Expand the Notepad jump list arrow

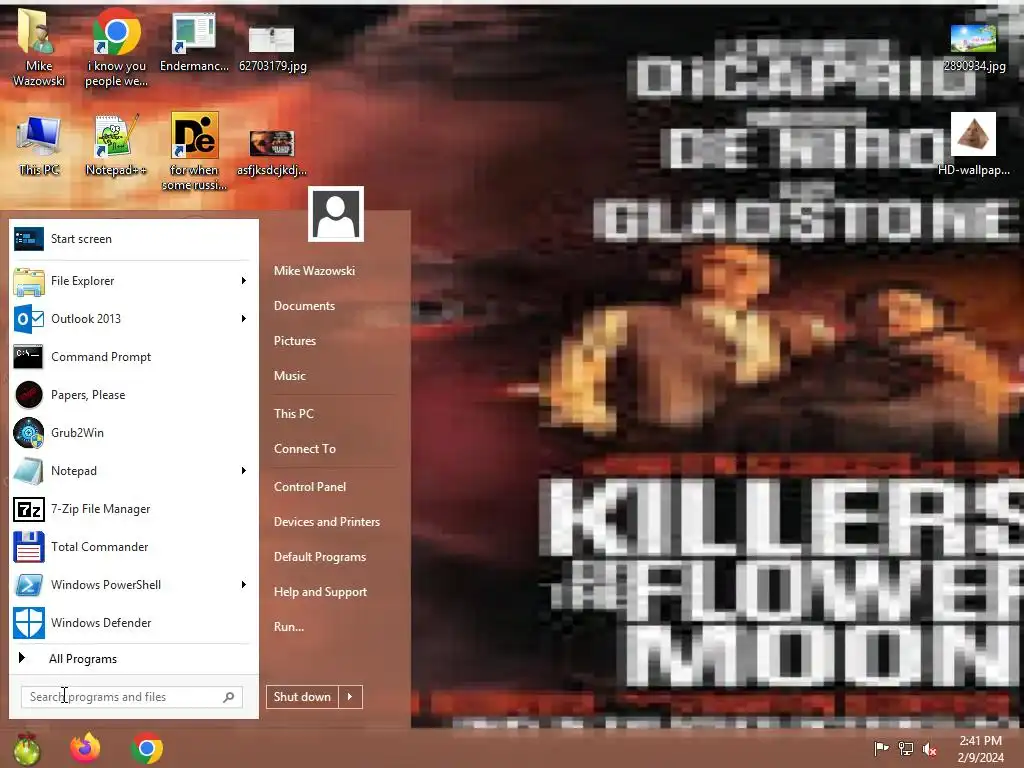(244, 471)
